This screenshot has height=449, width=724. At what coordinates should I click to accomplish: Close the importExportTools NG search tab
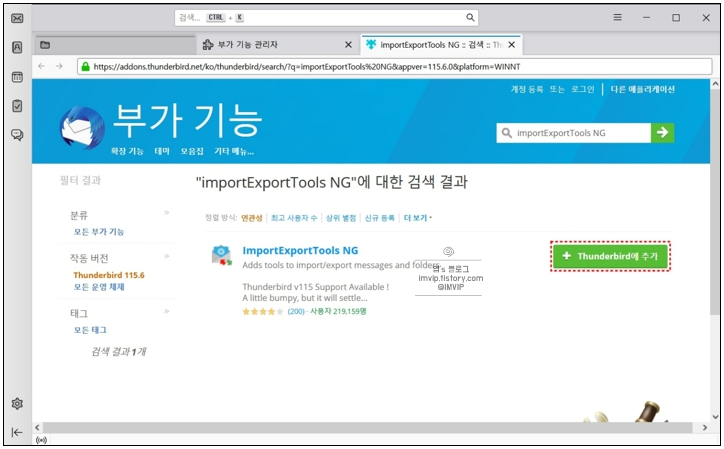(x=512, y=45)
